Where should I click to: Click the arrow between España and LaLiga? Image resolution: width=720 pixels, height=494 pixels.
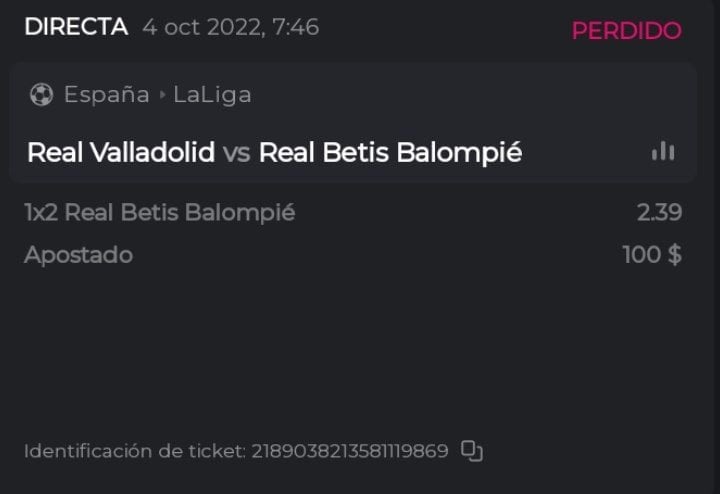coord(161,96)
